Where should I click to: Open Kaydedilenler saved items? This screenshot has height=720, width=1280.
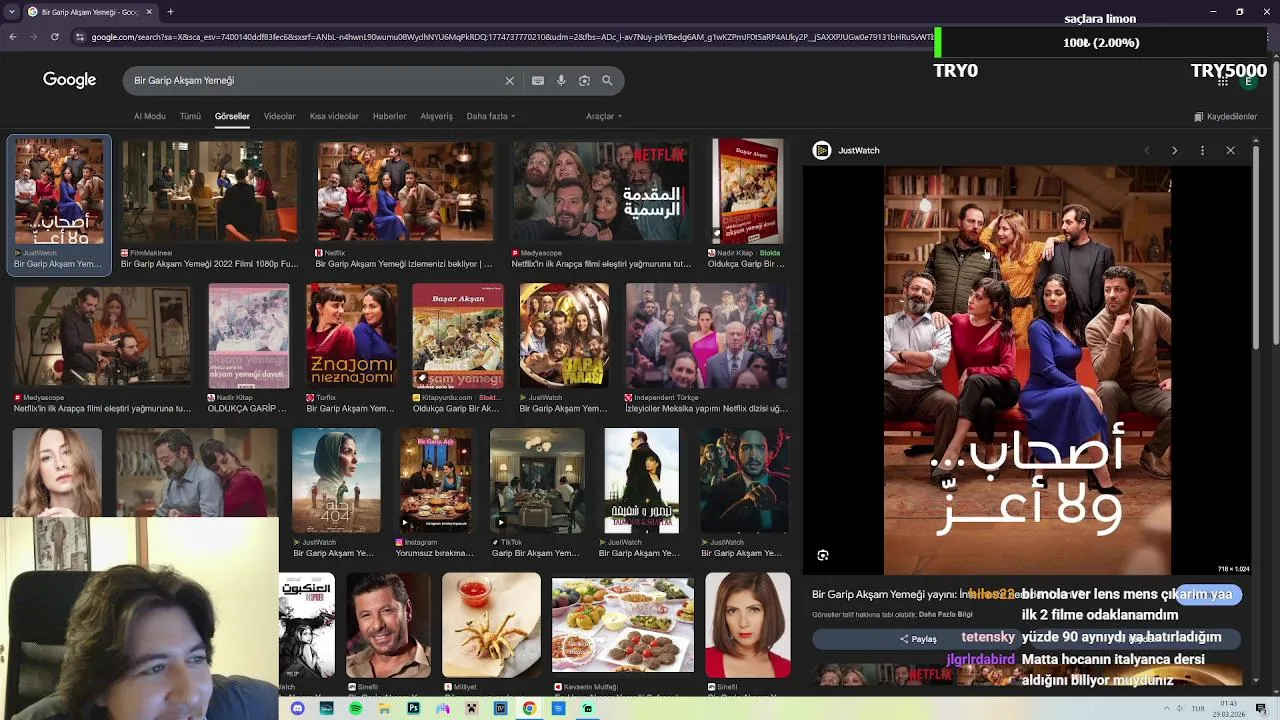point(1225,116)
